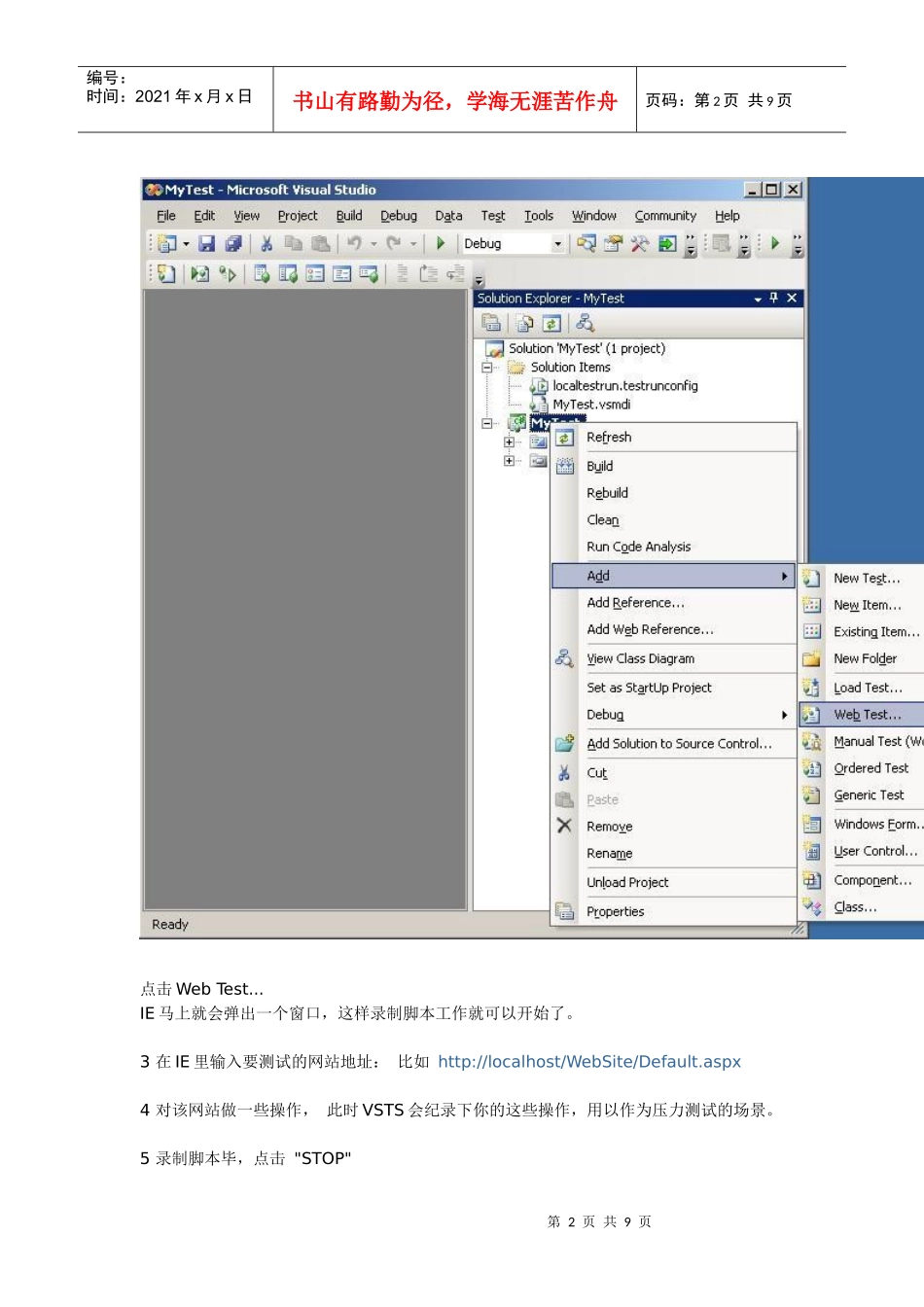Choose Run Code Analysis in the context menu
This screenshot has width=924, height=1307.
638,547
